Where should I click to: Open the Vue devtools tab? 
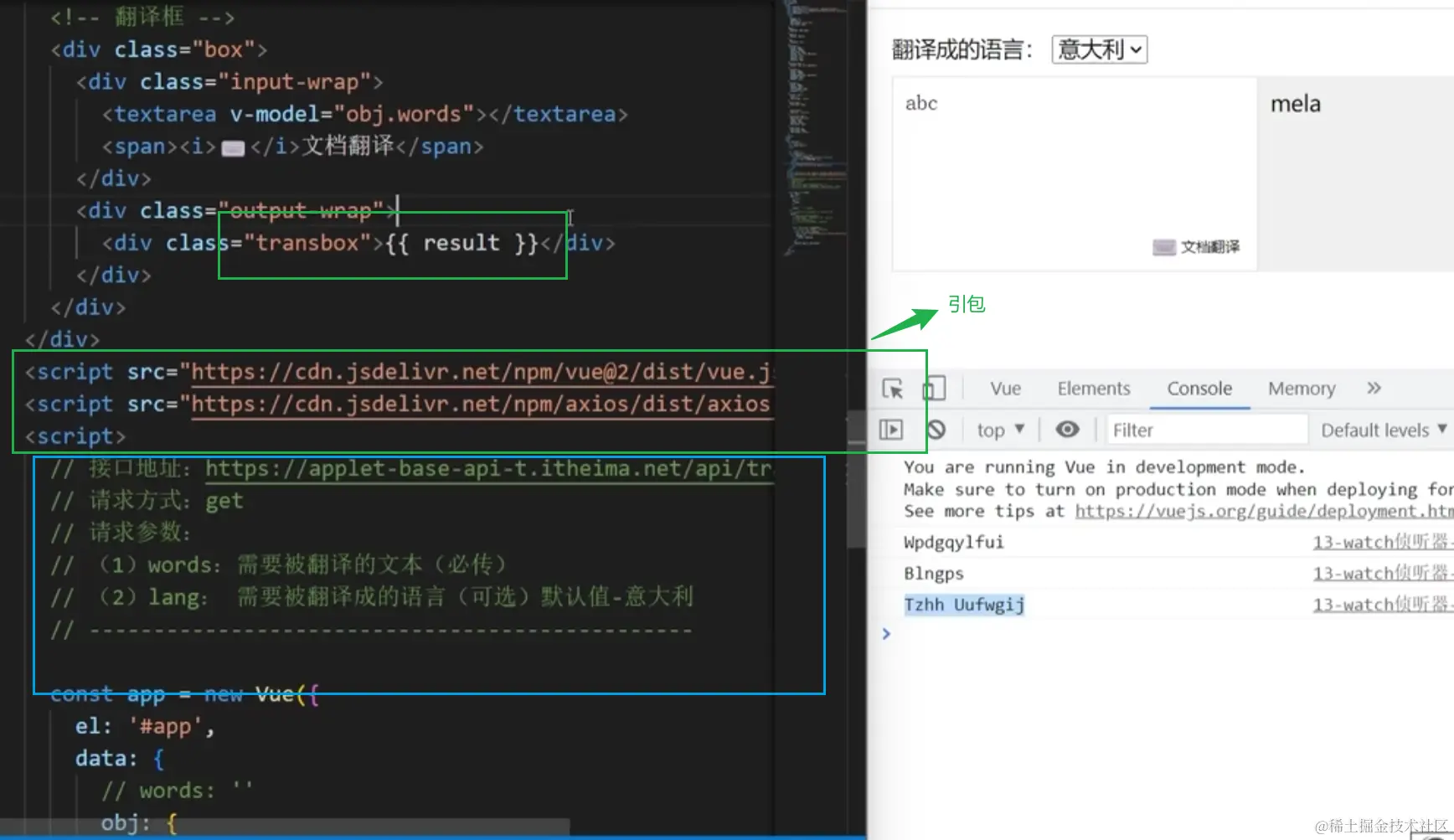point(1005,389)
